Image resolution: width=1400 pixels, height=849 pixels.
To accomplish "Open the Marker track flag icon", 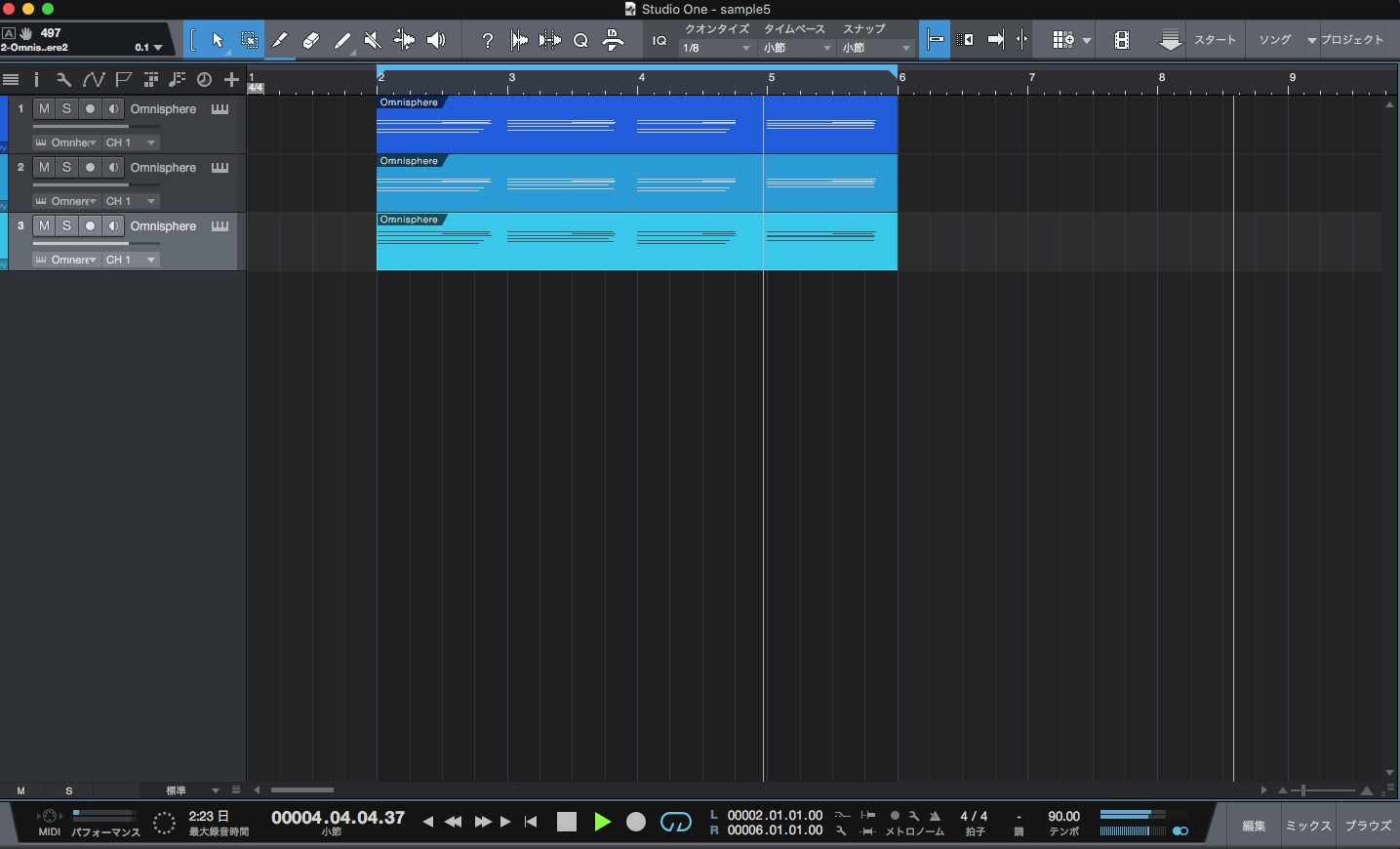I will [x=123, y=80].
